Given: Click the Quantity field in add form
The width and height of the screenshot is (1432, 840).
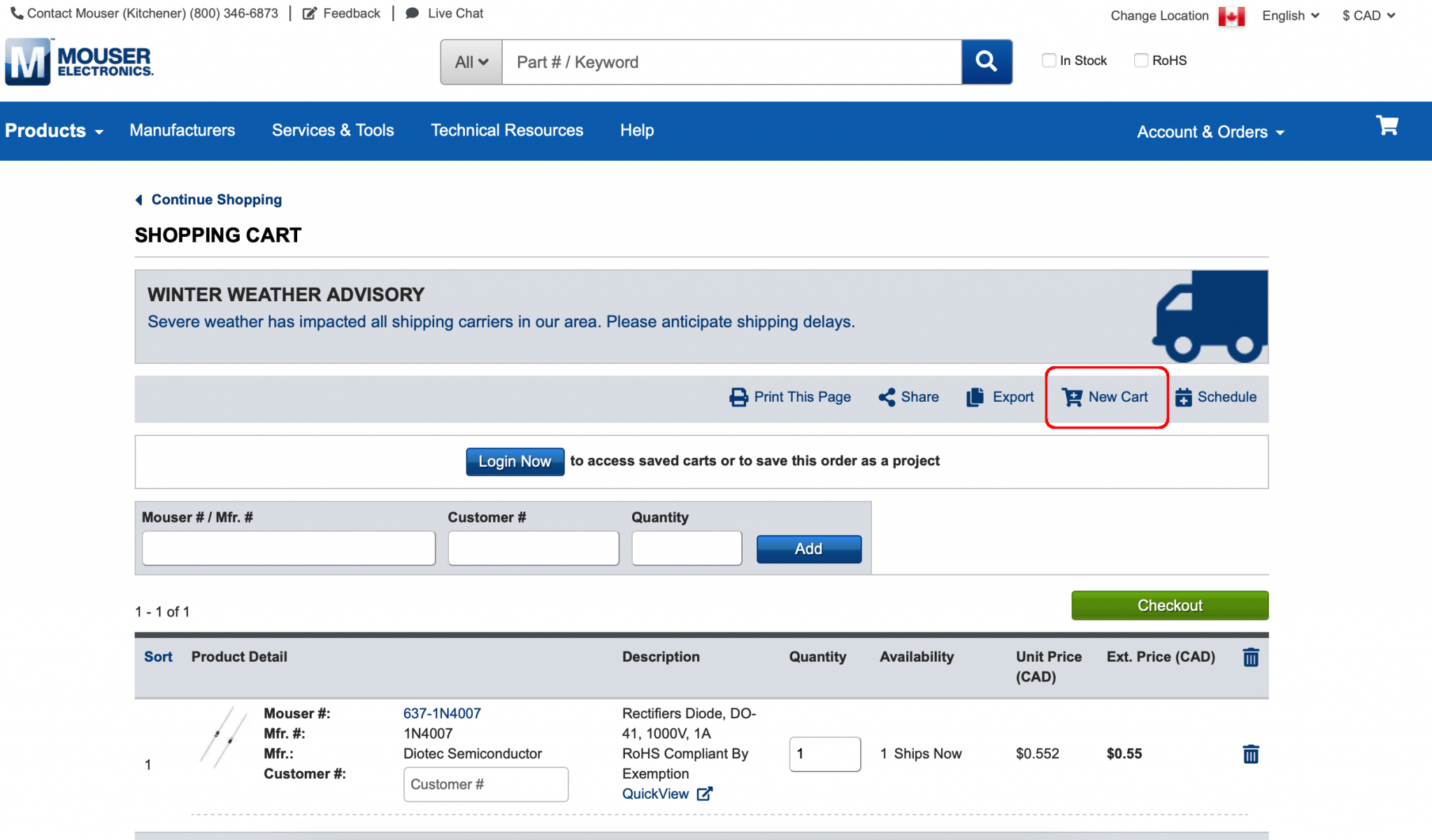Looking at the screenshot, I should tap(686, 548).
